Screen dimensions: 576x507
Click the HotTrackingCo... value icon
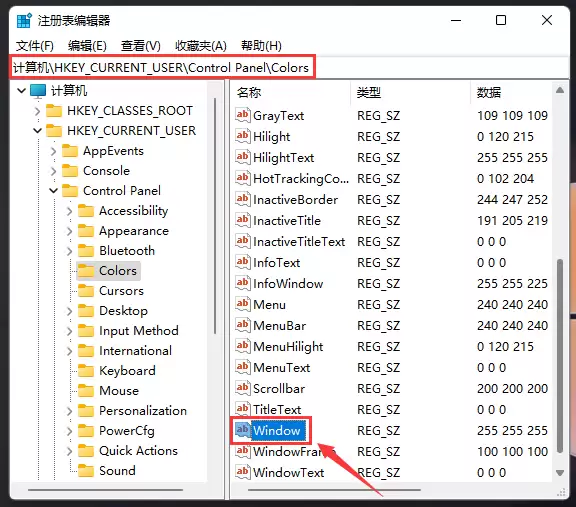(242, 178)
